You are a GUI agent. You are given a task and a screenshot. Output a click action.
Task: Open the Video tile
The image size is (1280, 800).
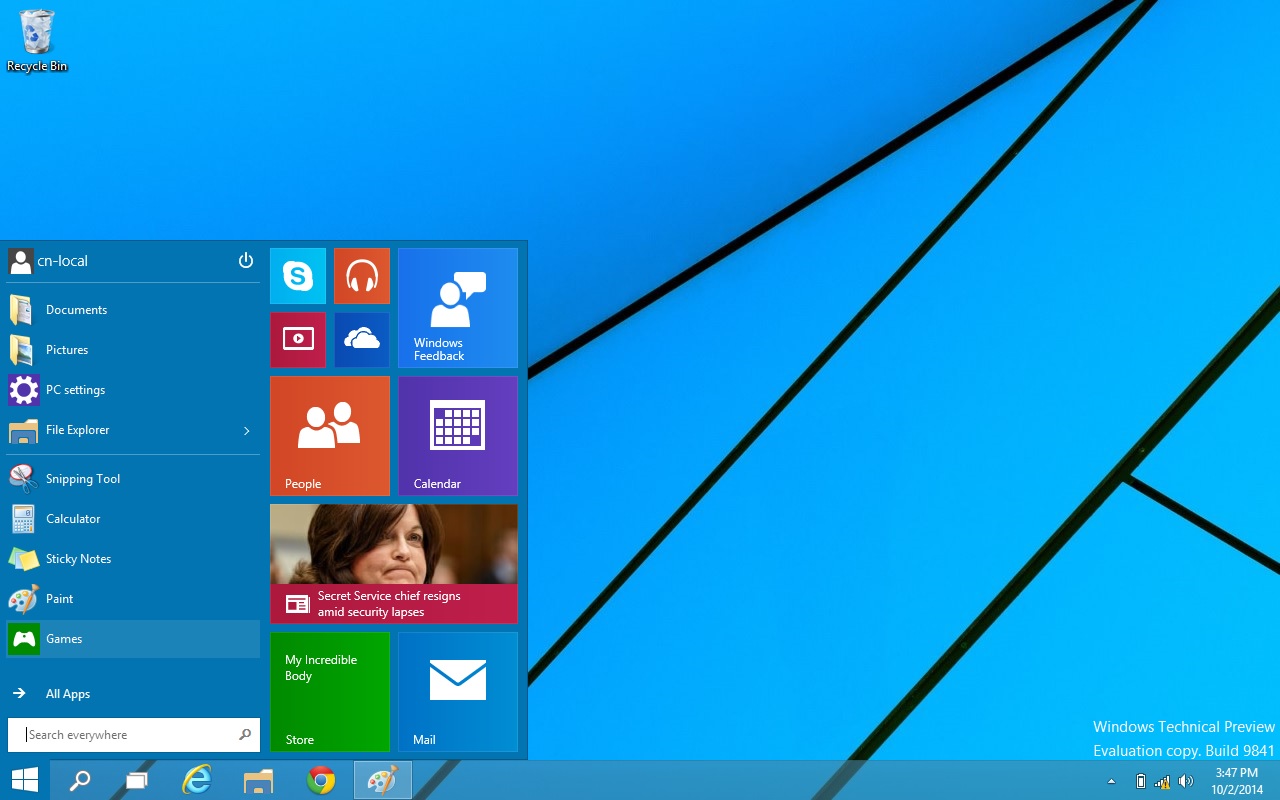click(298, 340)
